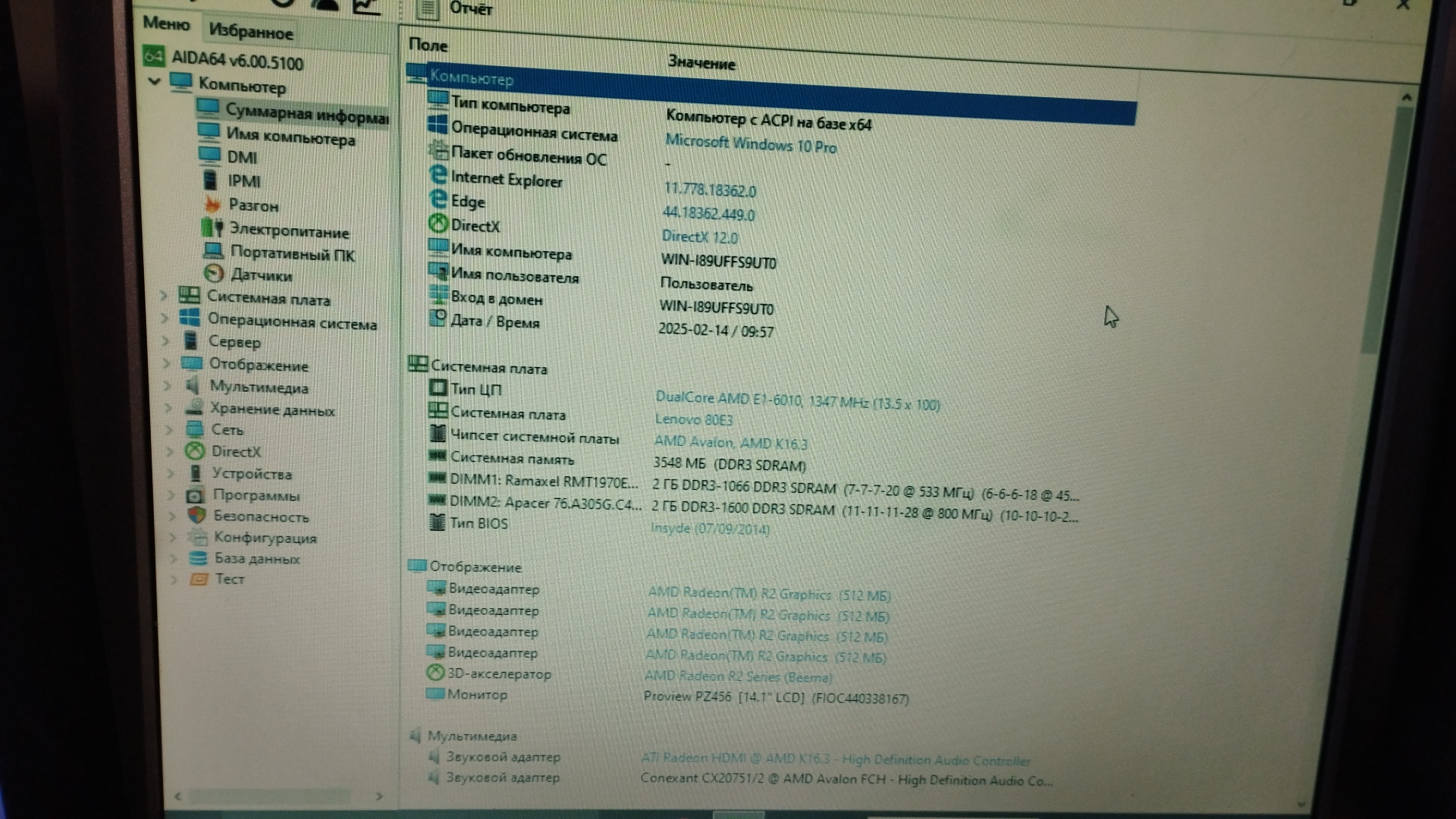
Task: Click the Edge row icon
Action: [438, 199]
